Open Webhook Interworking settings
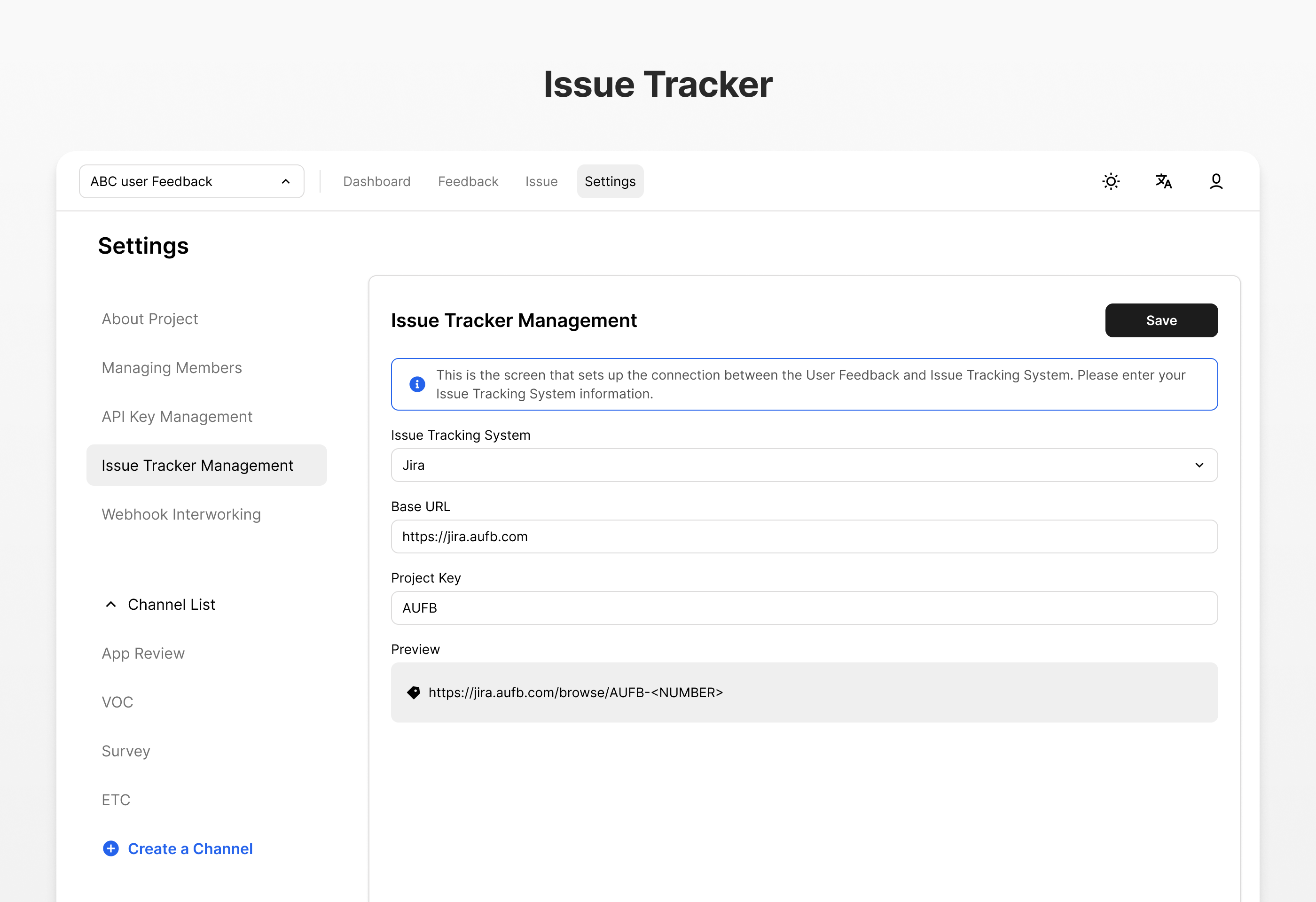 coord(181,514)
